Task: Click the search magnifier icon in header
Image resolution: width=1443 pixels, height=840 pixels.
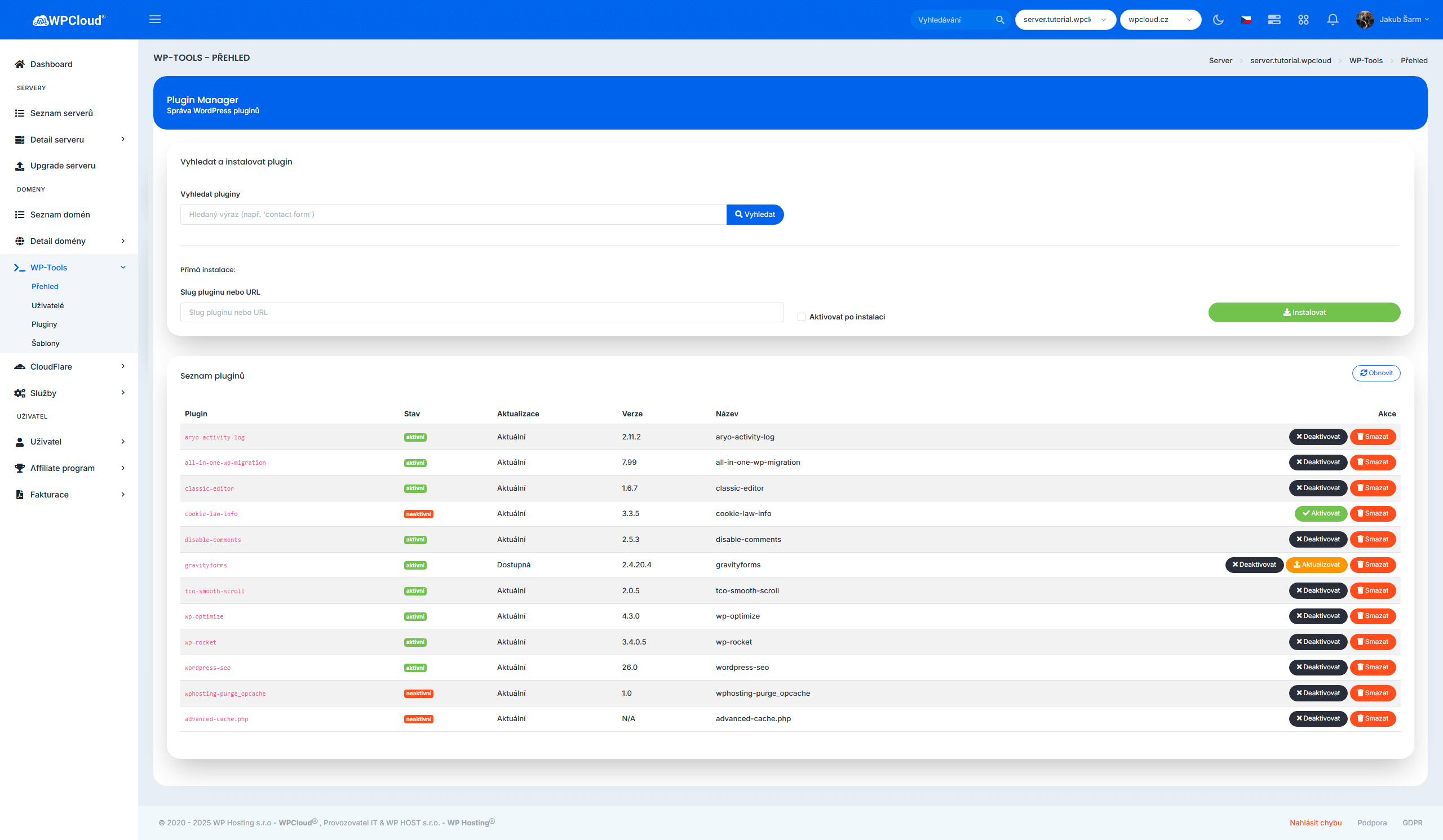Action: click(x=1000, y=20)
